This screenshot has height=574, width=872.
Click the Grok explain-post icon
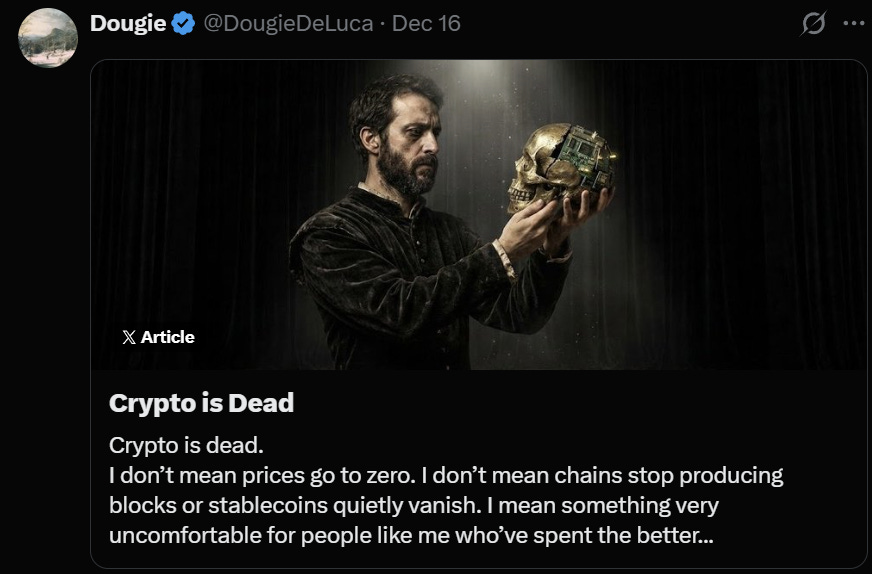click(813, 23)
